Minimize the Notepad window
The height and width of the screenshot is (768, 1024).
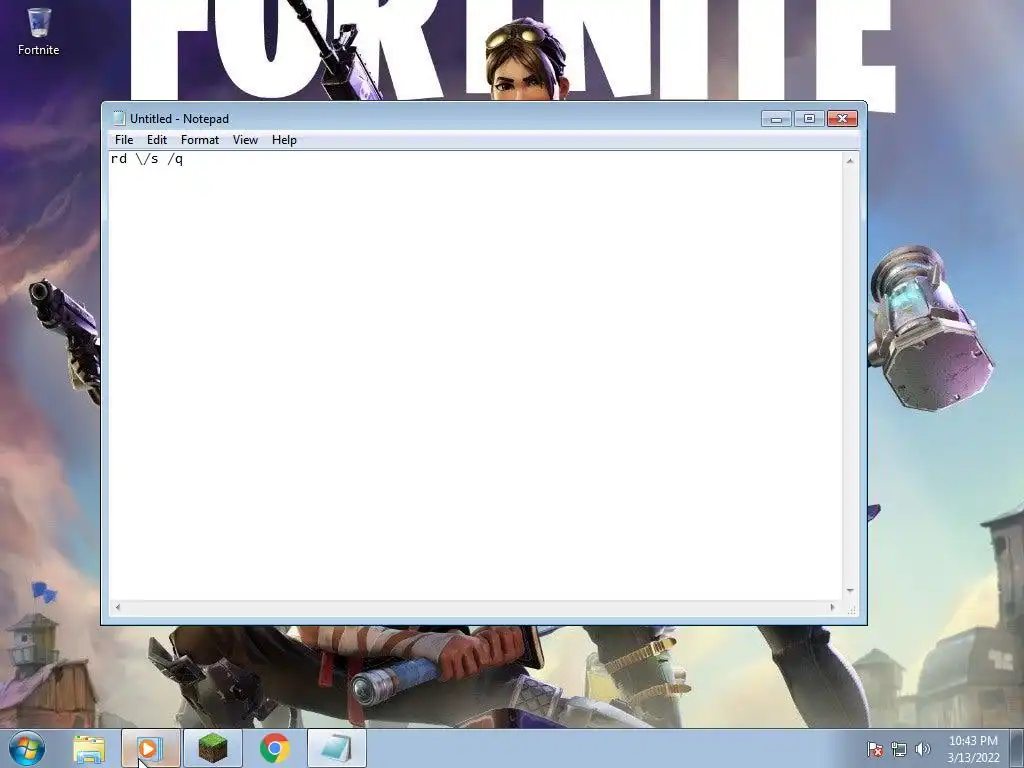776,118
